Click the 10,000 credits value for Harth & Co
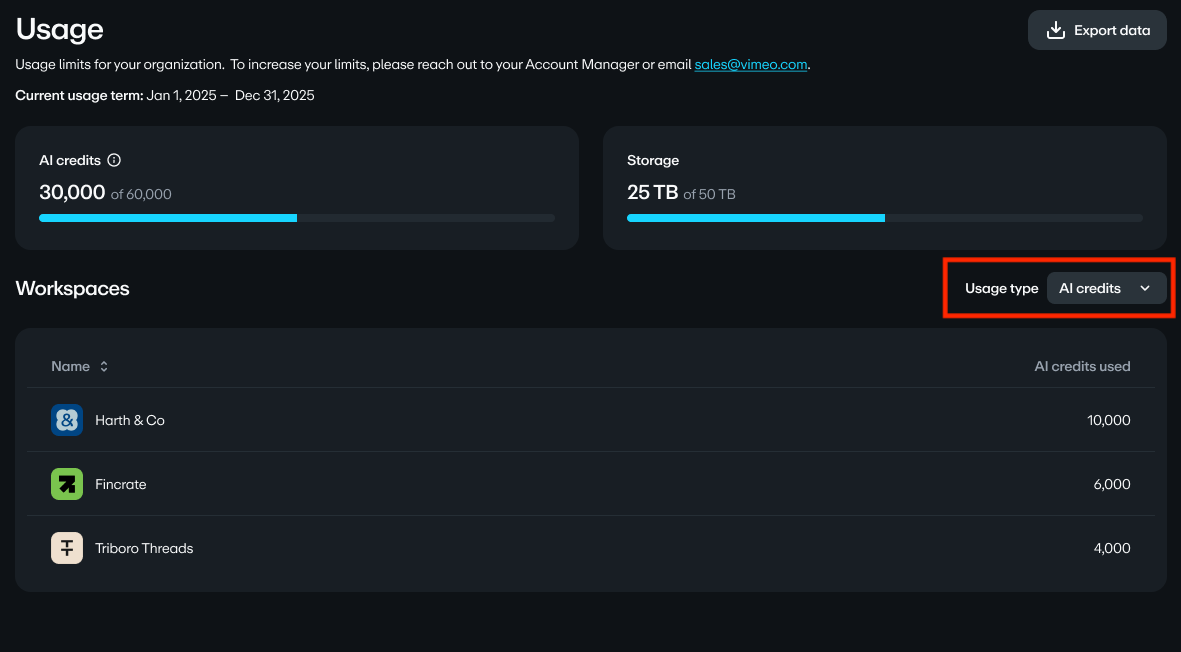 (1108, 421)
